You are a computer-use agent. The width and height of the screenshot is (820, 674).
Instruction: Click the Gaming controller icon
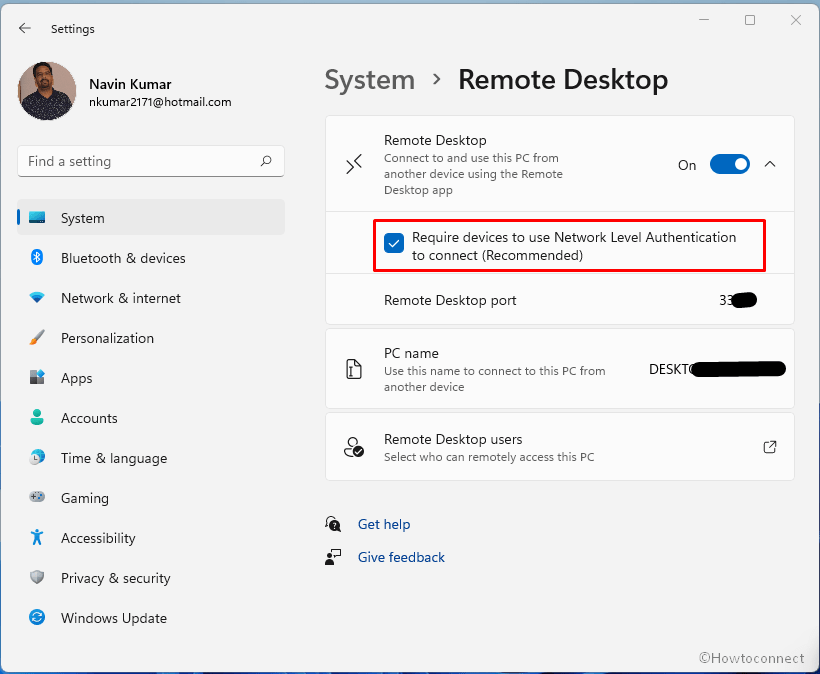37,497
